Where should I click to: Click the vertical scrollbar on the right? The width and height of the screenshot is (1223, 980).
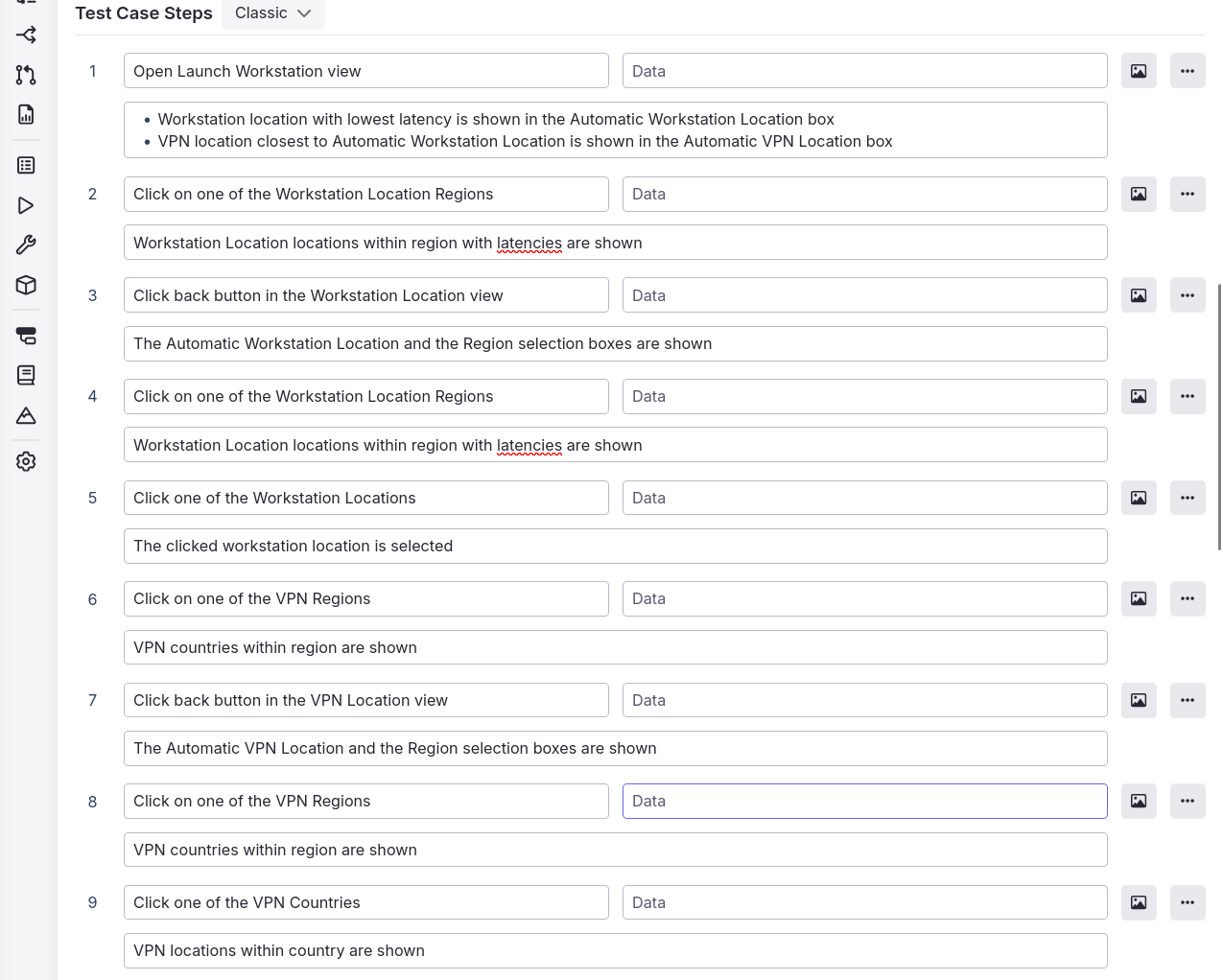1219,417
